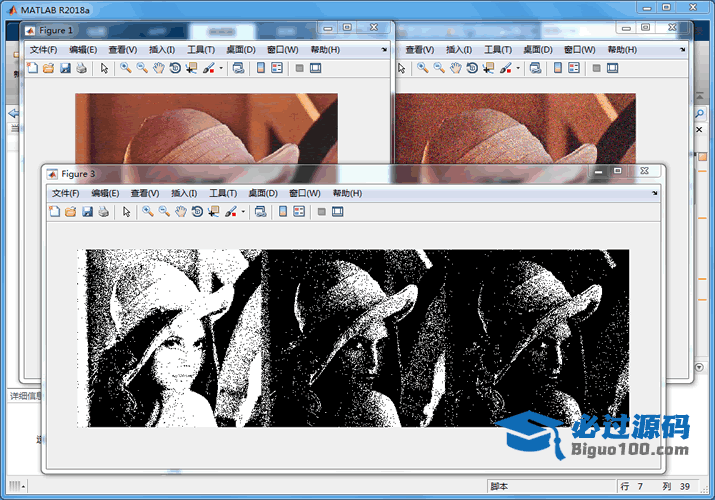The width and height of the screenshot is (715, 500).
Task: Click binary Lena image in Figure 3
Action: coord(353,338)
